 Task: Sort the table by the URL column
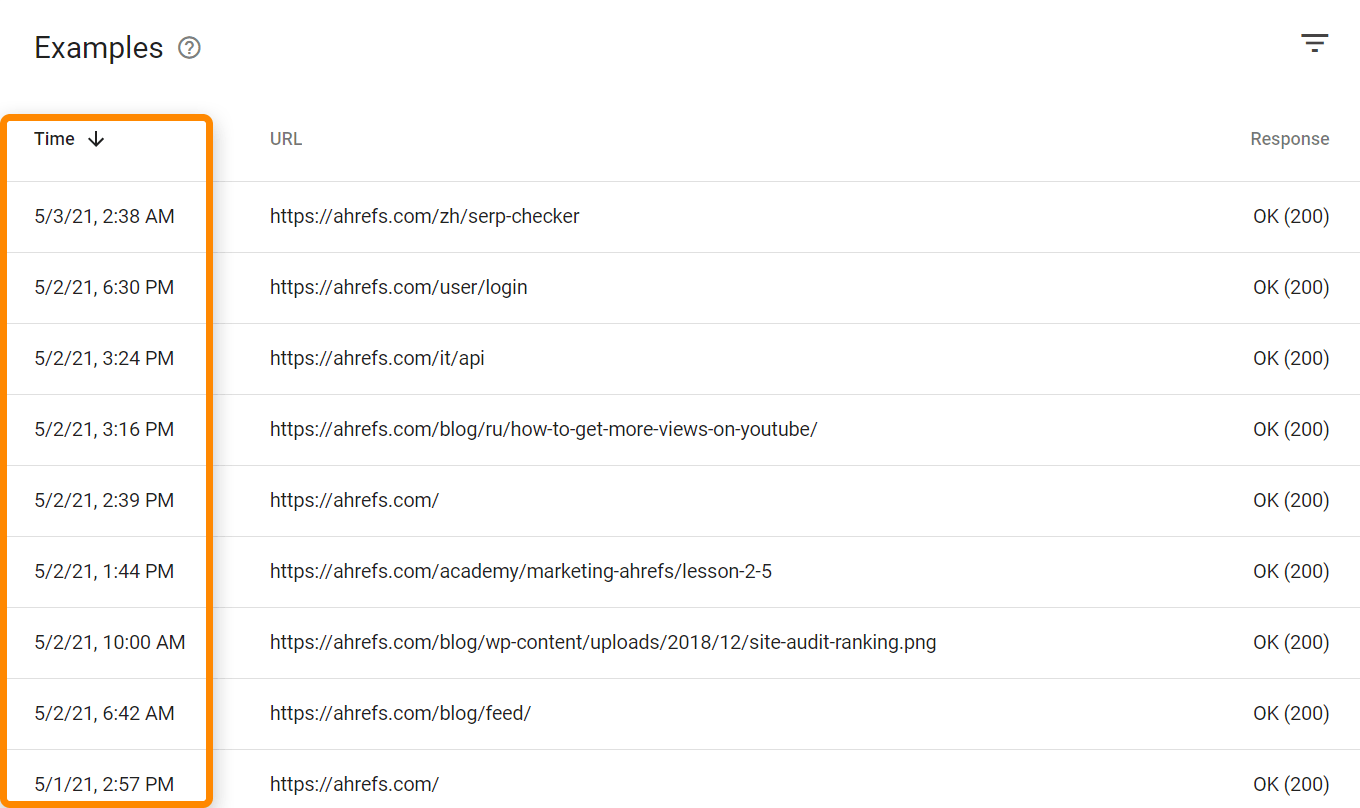point(285,138)
